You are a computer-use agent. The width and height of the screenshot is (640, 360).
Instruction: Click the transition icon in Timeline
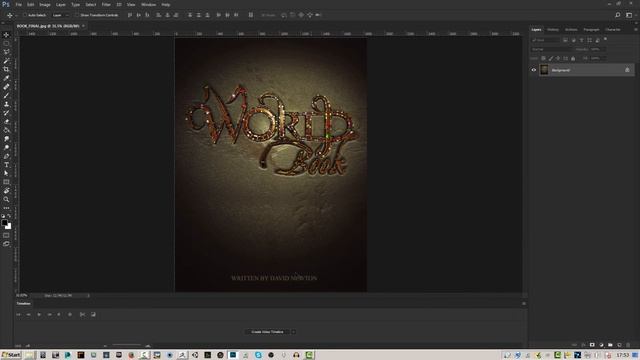coord(93,314)
